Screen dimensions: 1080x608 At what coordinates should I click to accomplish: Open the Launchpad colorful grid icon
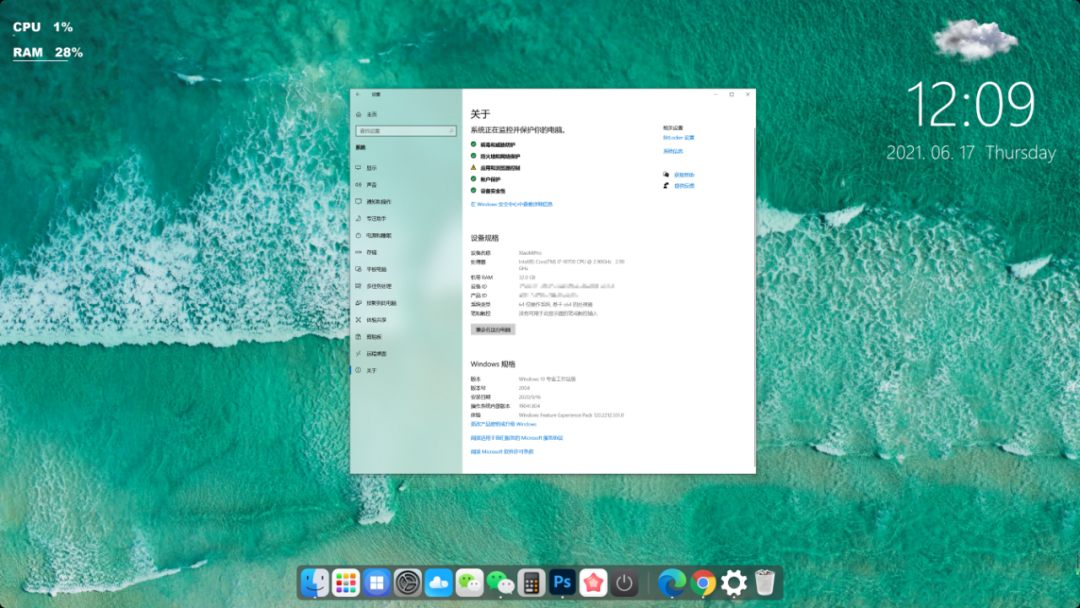[346, 583]
